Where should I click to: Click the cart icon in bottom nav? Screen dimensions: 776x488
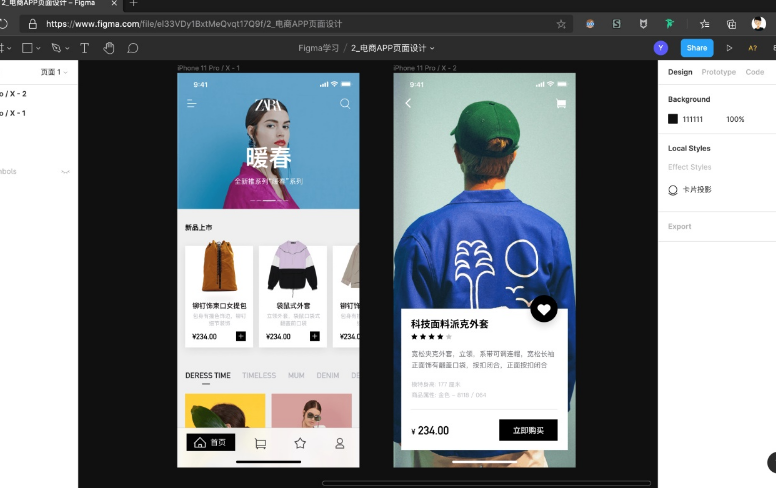click(x=260, y=443)
